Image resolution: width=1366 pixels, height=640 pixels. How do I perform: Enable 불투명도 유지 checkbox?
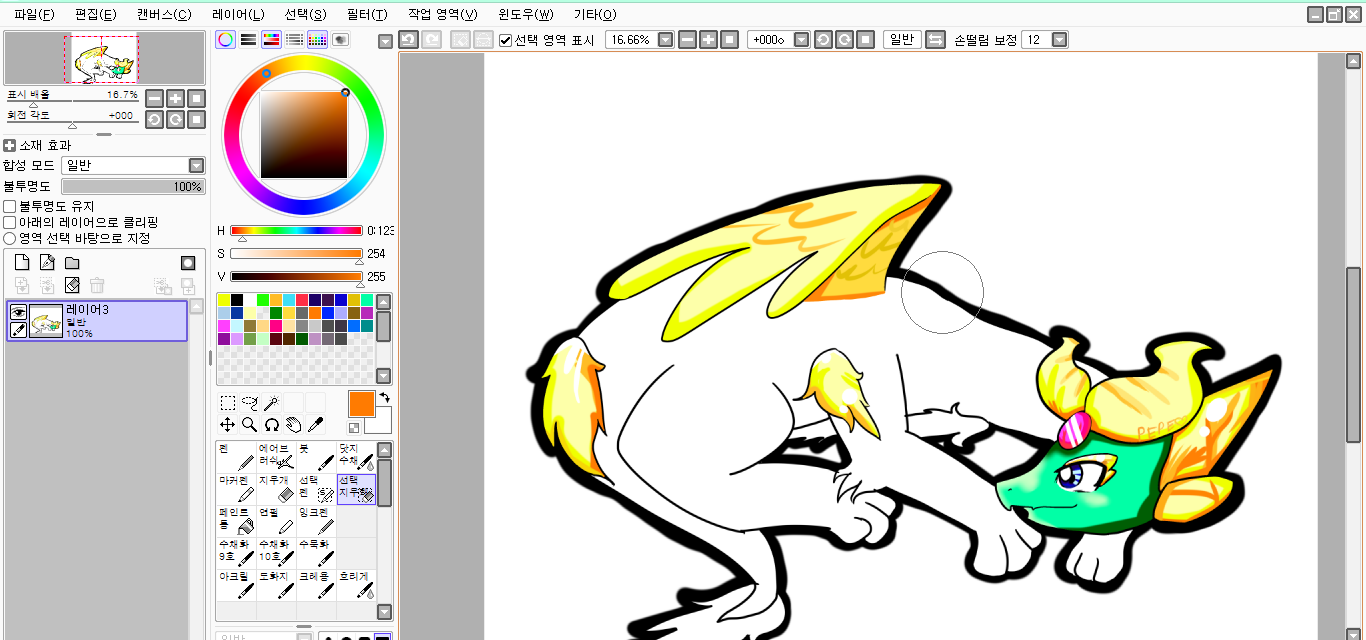point(10,206)
